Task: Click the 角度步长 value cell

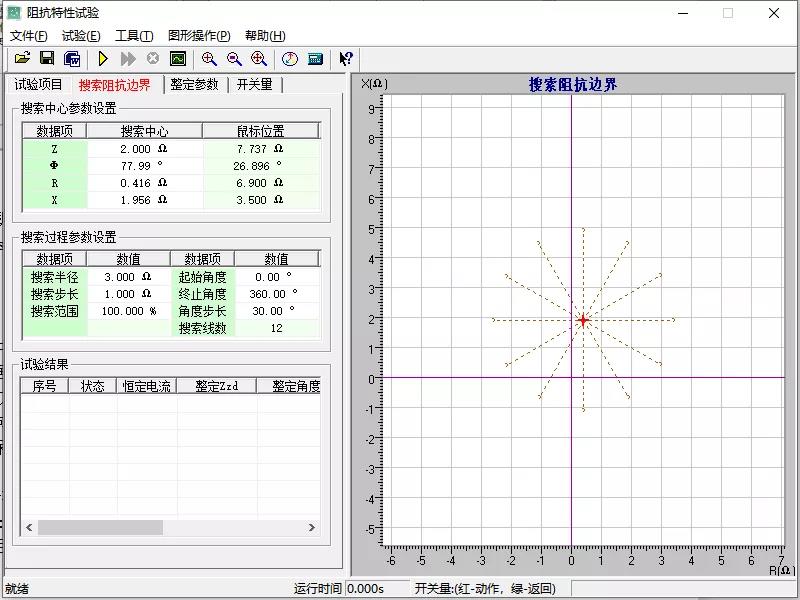Action: (276, 311)
